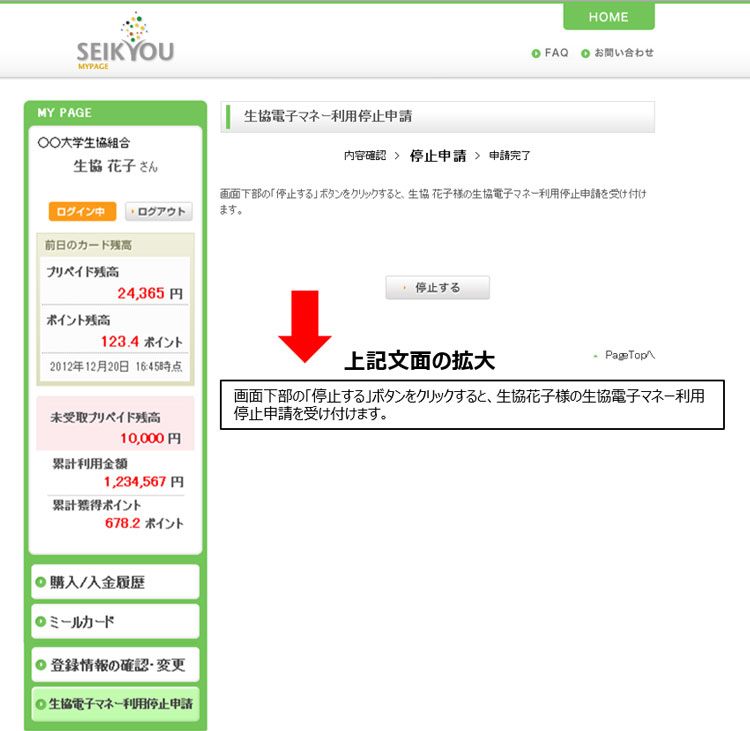Click the ポイント残高 label
This screenshot has width=750, height=731.
click(78, 320)
